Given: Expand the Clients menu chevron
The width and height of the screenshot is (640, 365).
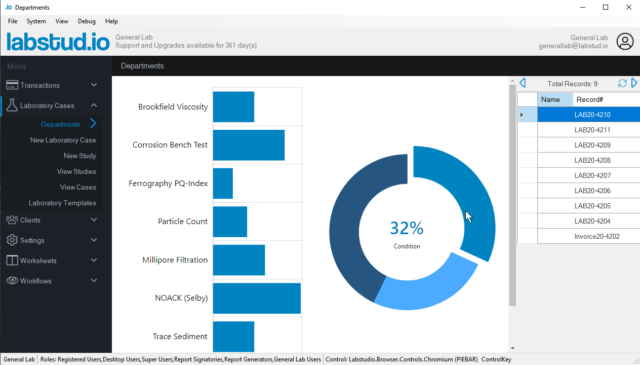Looking at the screenshot, I should pos(94,220).
